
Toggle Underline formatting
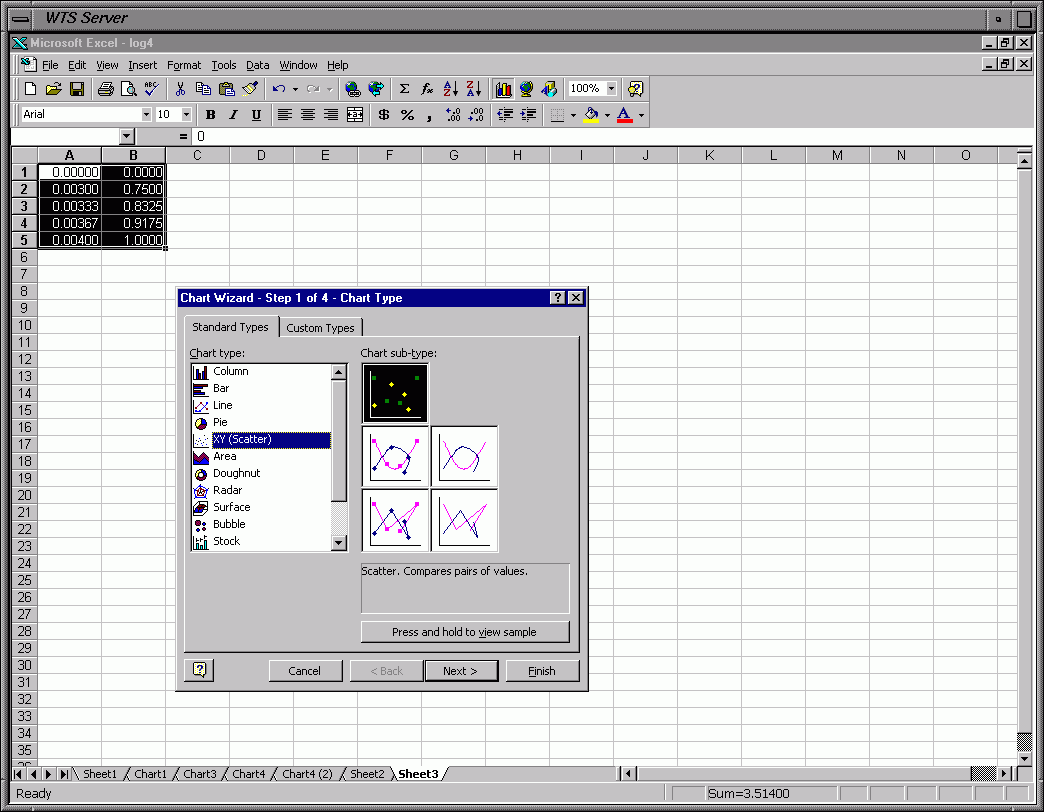(256, 115)
